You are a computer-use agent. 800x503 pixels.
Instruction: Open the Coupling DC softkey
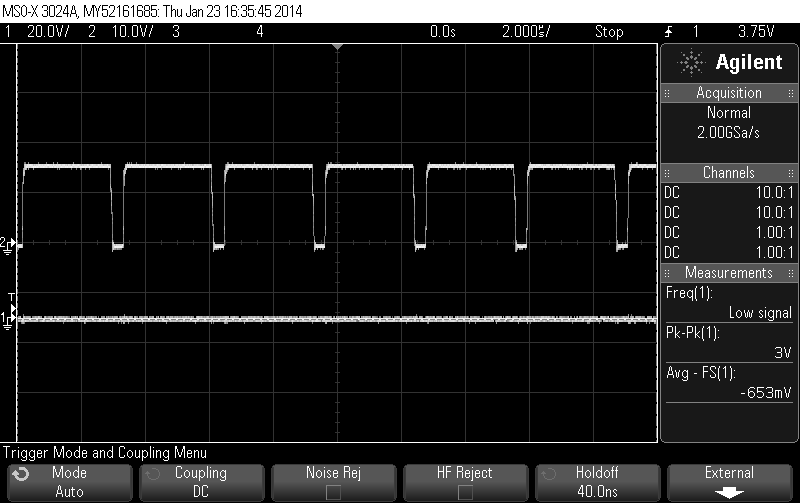point(201,482)
